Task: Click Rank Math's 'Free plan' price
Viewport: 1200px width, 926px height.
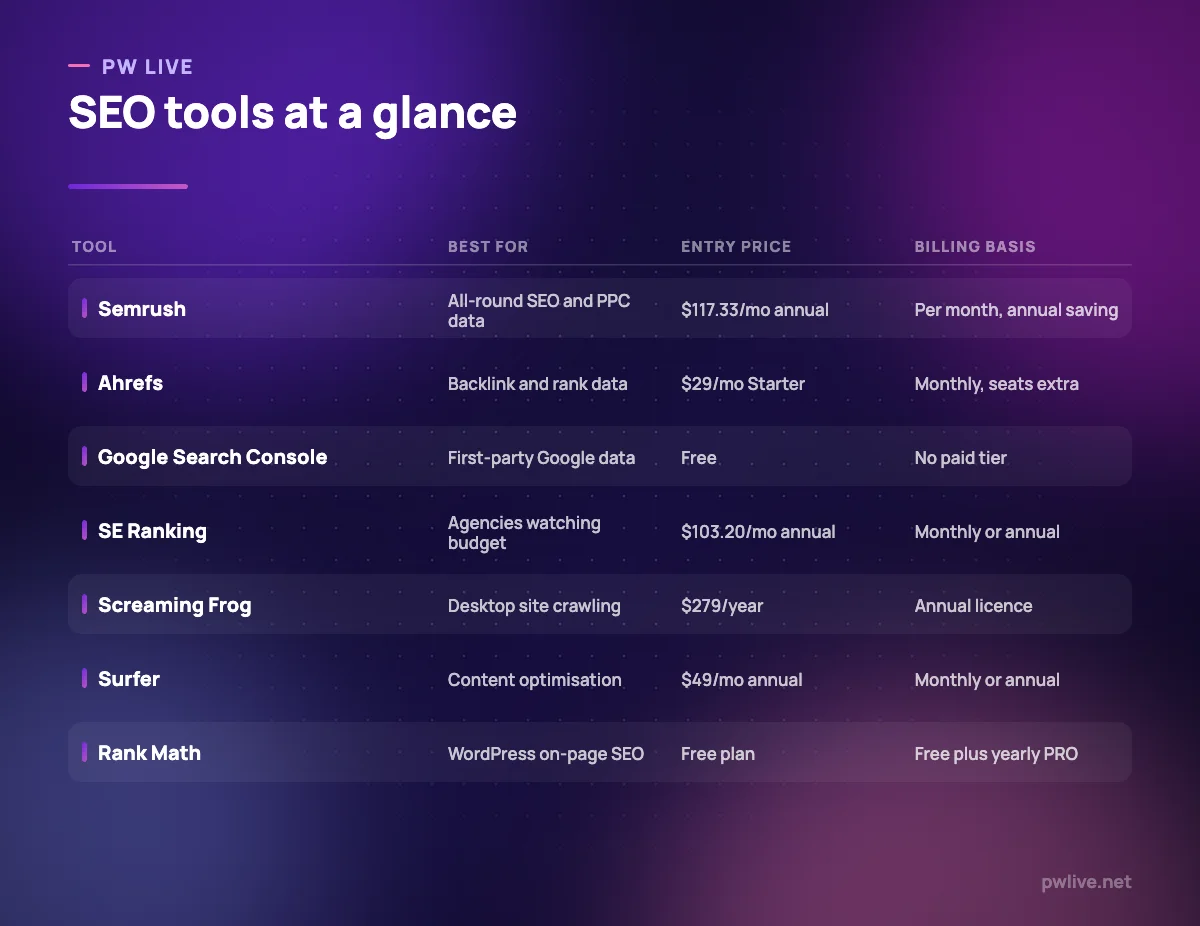Action: (718, 754)
